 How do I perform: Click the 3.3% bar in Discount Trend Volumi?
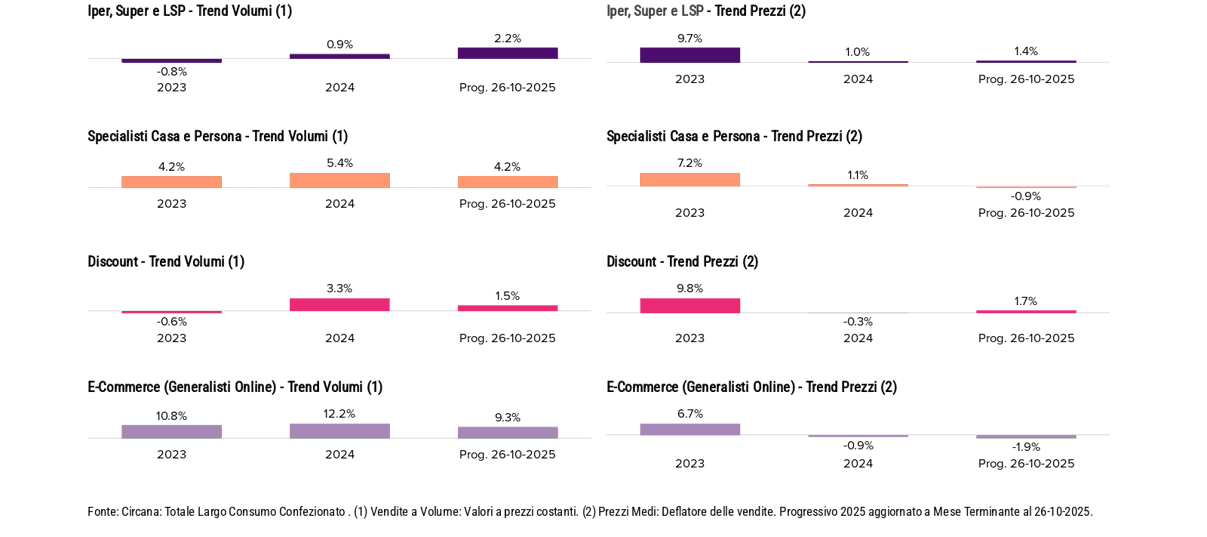pos(340,305)
